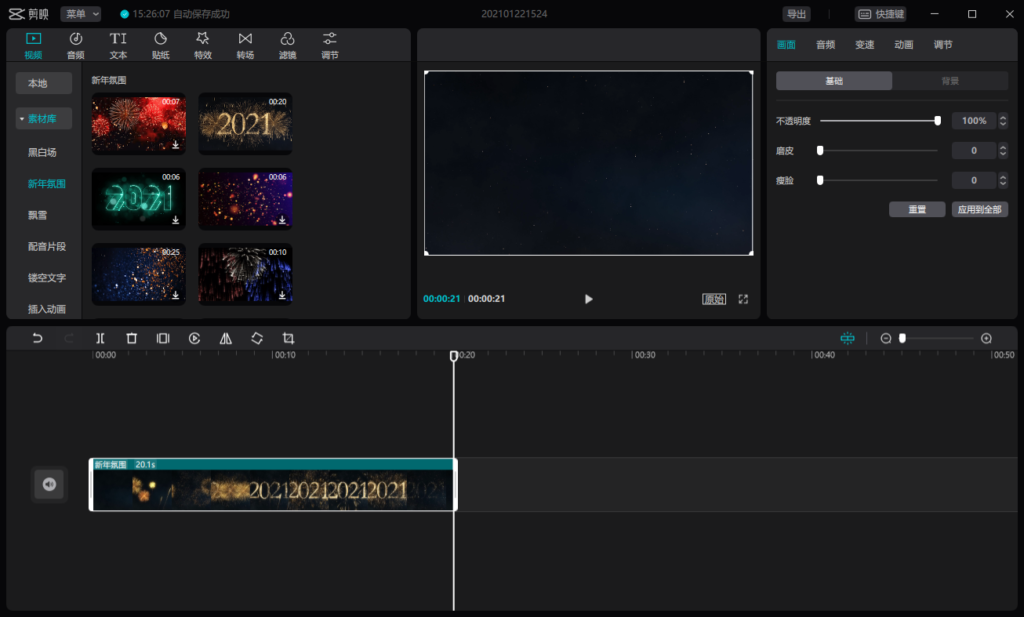Open the 滤镜 filters tab
1024x617 pixels.
coord(287,45)
